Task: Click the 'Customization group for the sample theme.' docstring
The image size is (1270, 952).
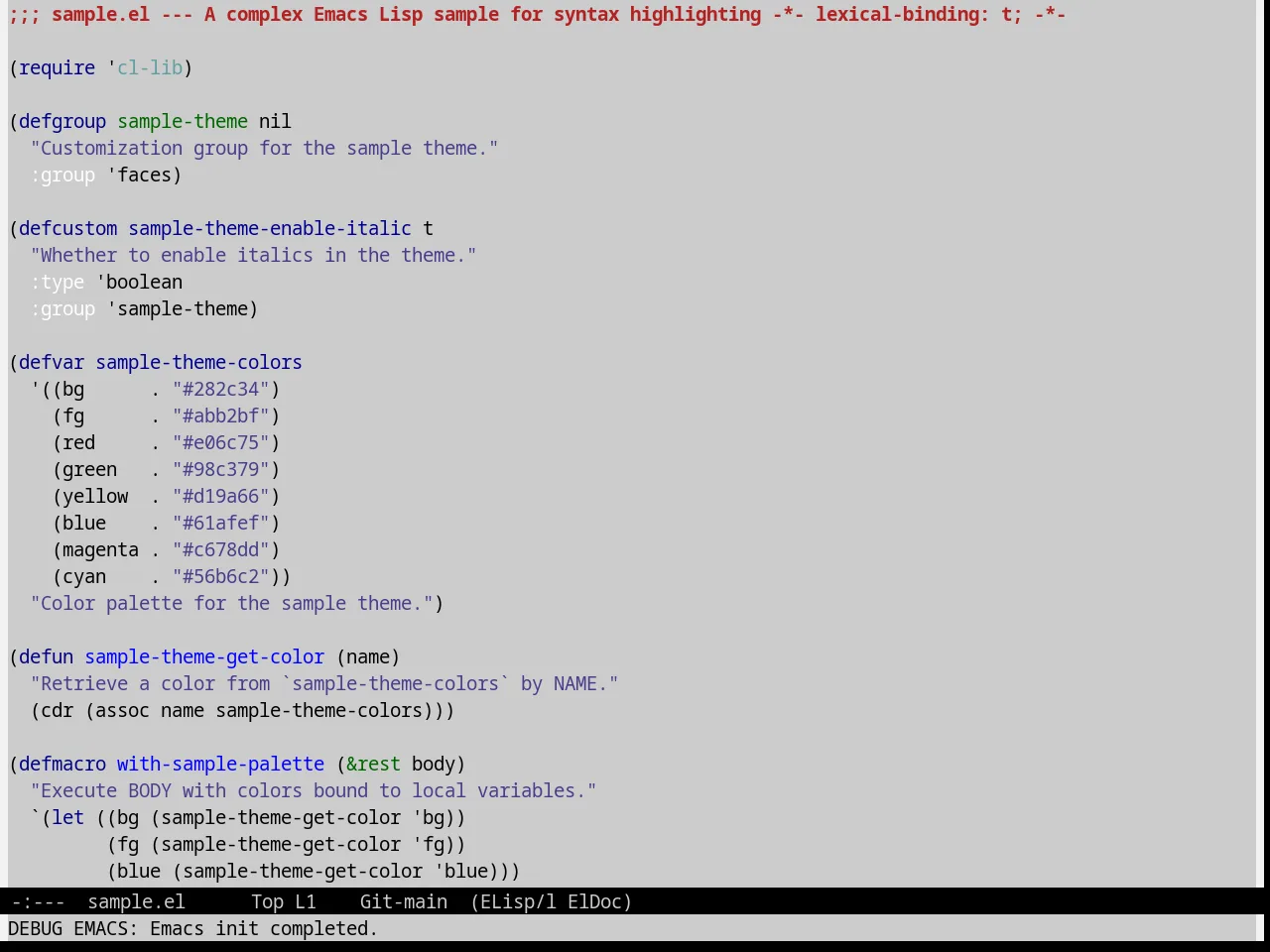Action: tap(264, 148)
